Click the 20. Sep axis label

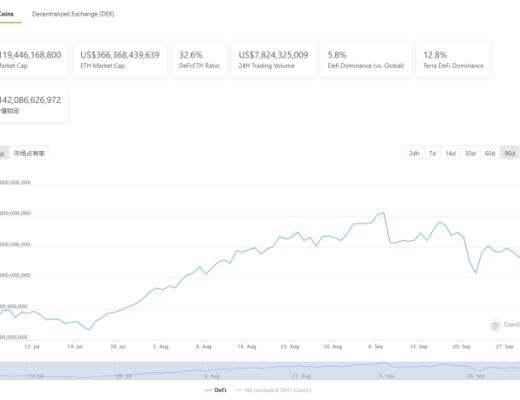click(462, 347)
